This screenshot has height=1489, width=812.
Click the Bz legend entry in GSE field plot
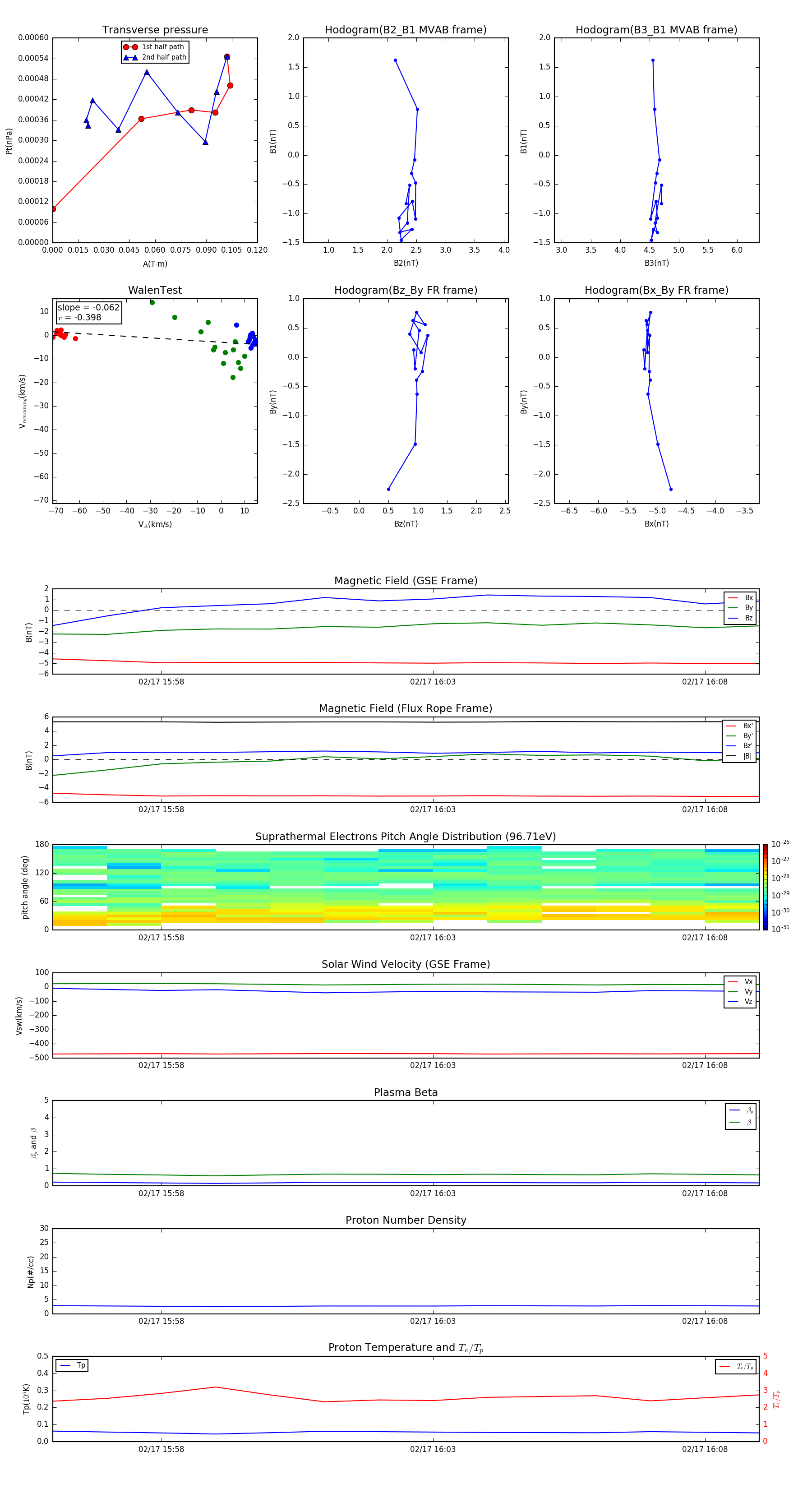740,618
